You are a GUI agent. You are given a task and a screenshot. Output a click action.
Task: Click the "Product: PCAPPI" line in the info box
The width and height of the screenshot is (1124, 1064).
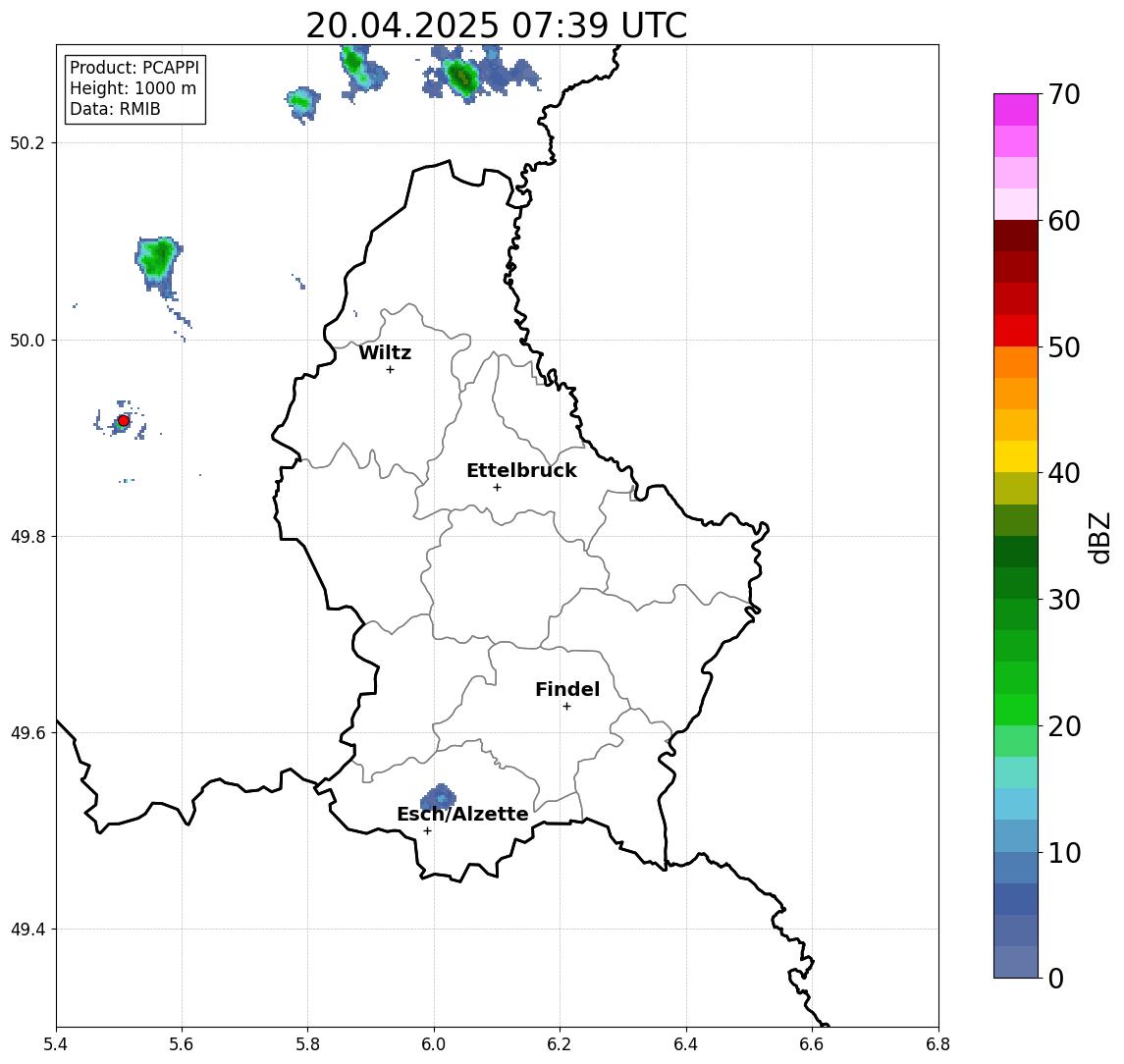[134, 68]
